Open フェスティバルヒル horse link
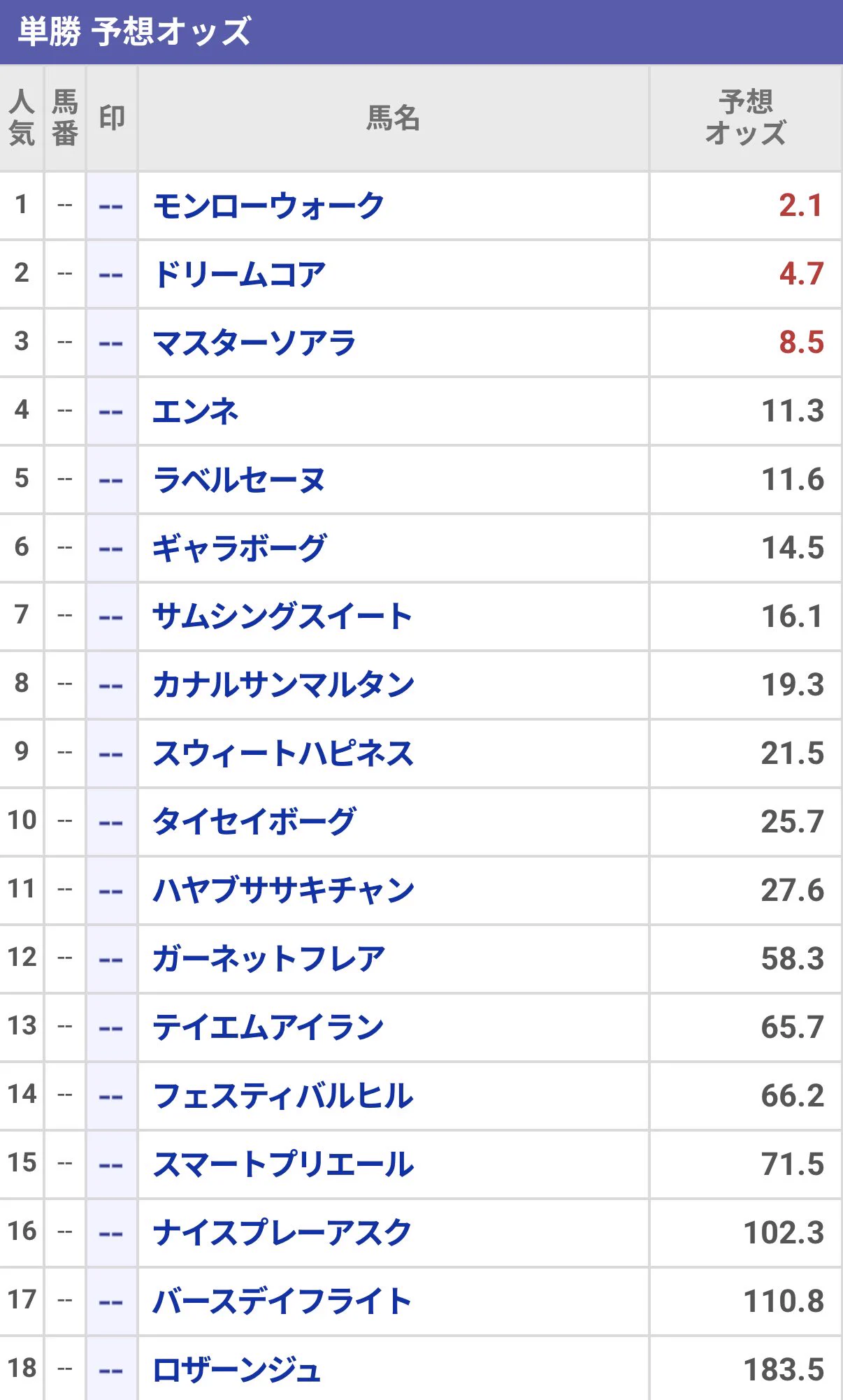Screen dimensions: 843x1400 click(283, 1097)
